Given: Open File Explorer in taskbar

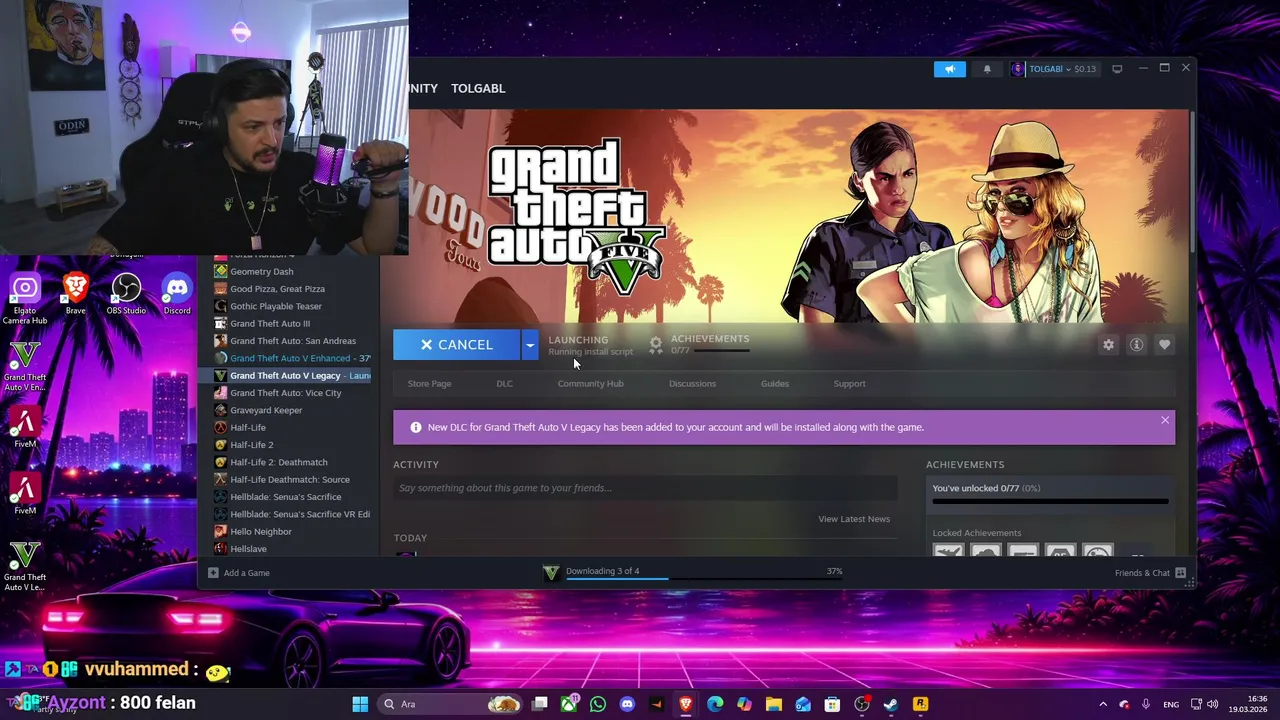Looking at the screenshot, I should pyautogui.click(x=773, y=704).
